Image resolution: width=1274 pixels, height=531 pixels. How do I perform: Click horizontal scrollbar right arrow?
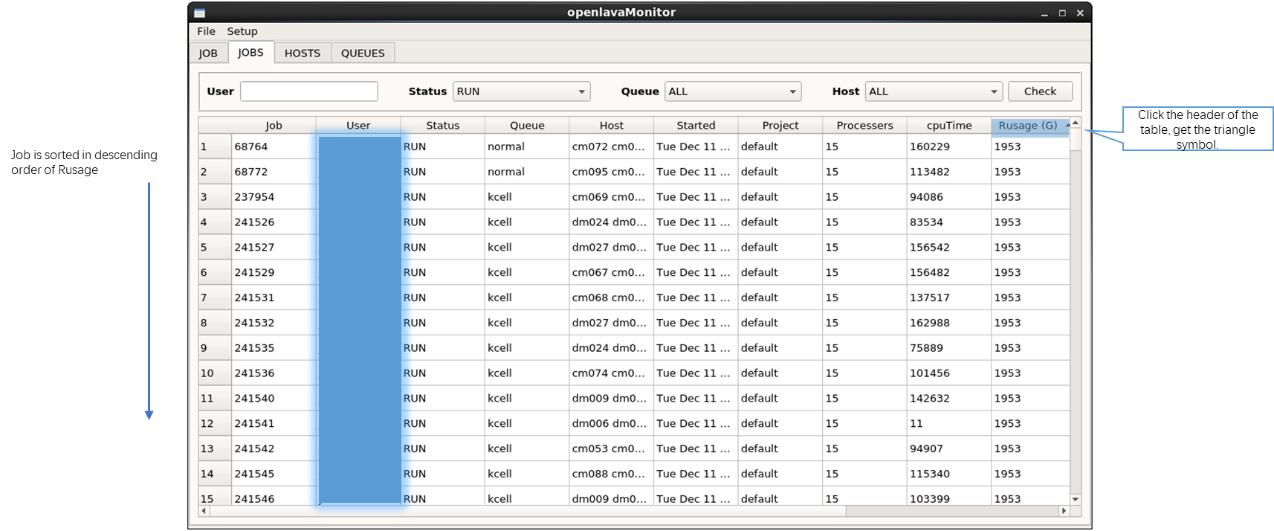[x=1063, y=511]
